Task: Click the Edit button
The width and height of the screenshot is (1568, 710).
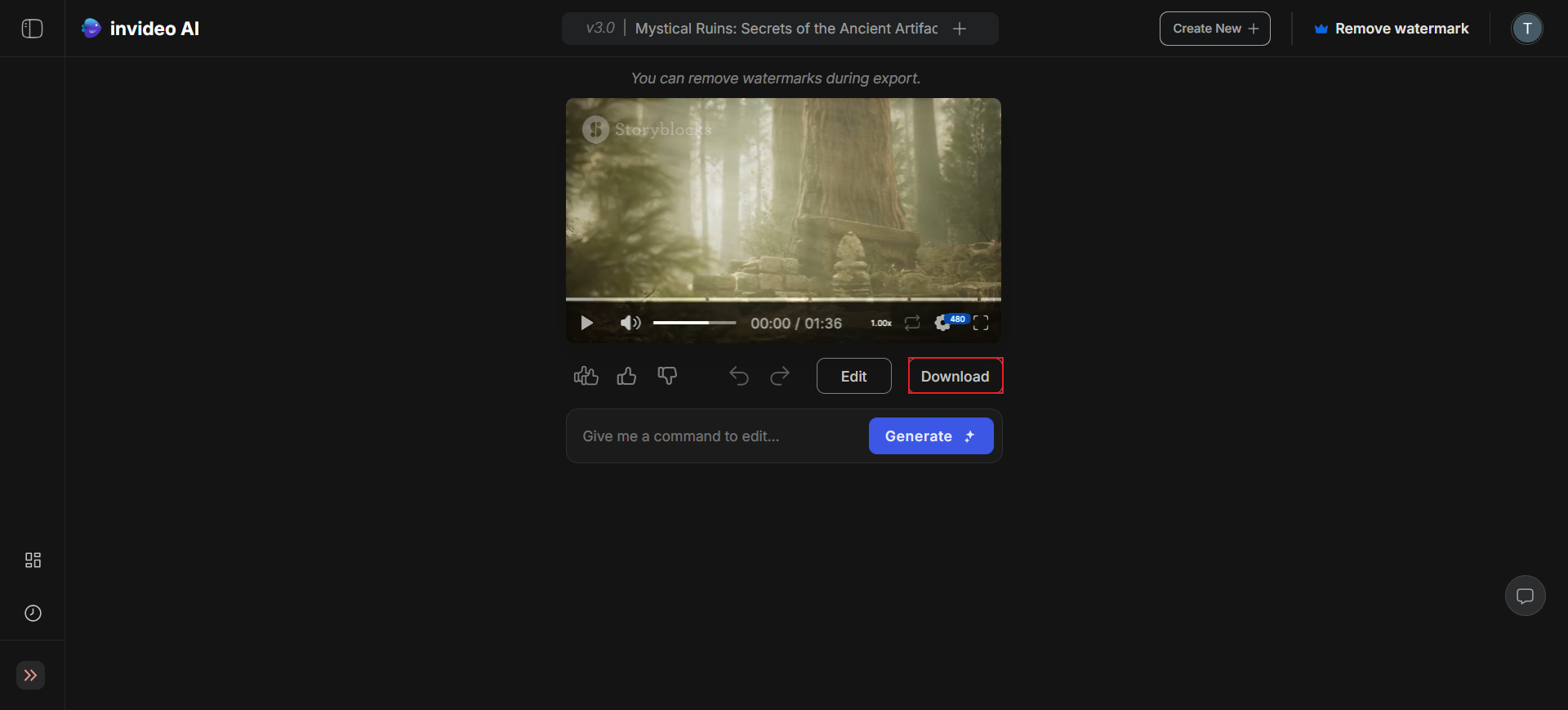Action: click(853, 376)
